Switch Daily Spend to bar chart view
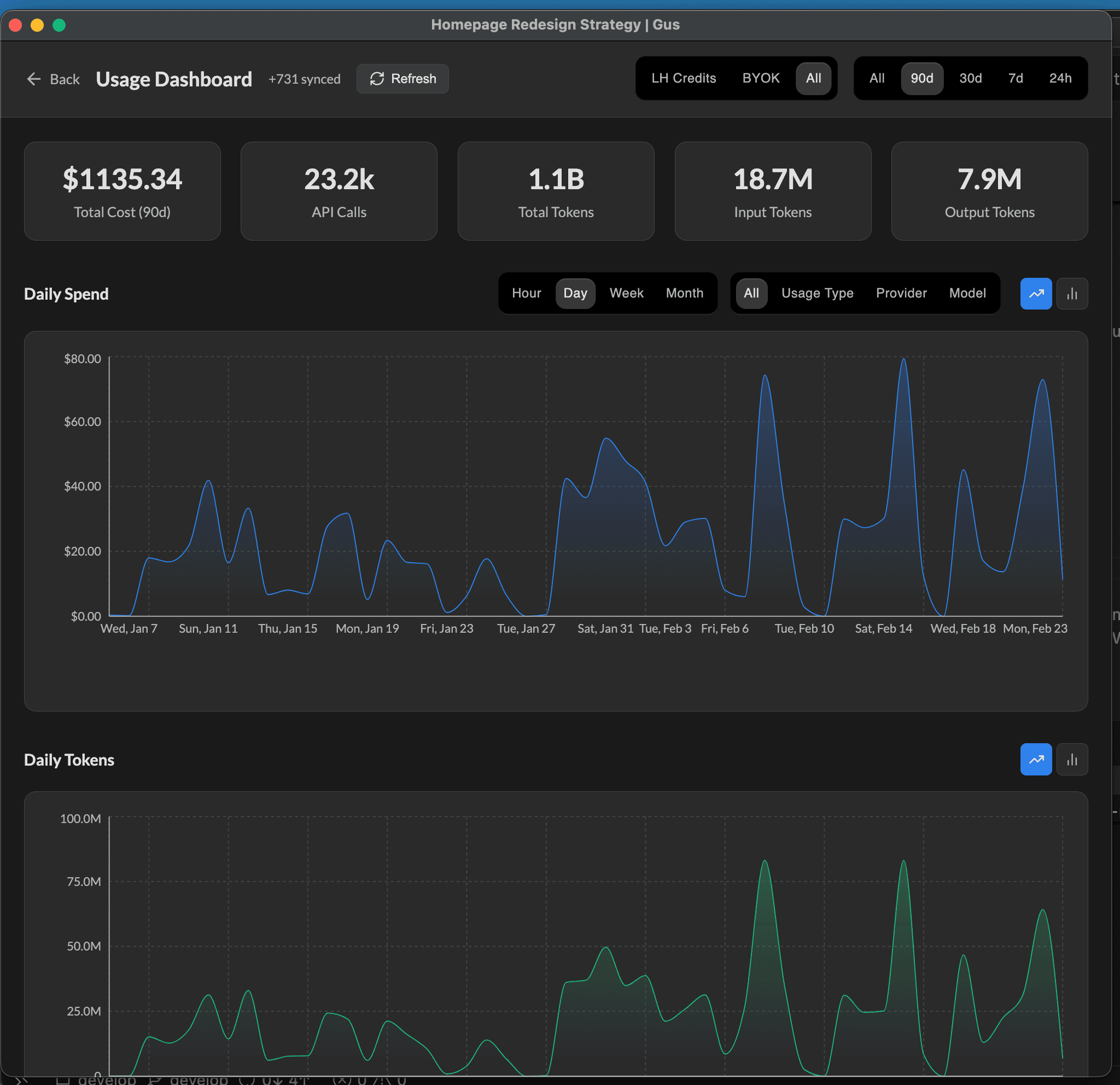Screen dimensions: 1120x1085 [x=1072, y=293]
